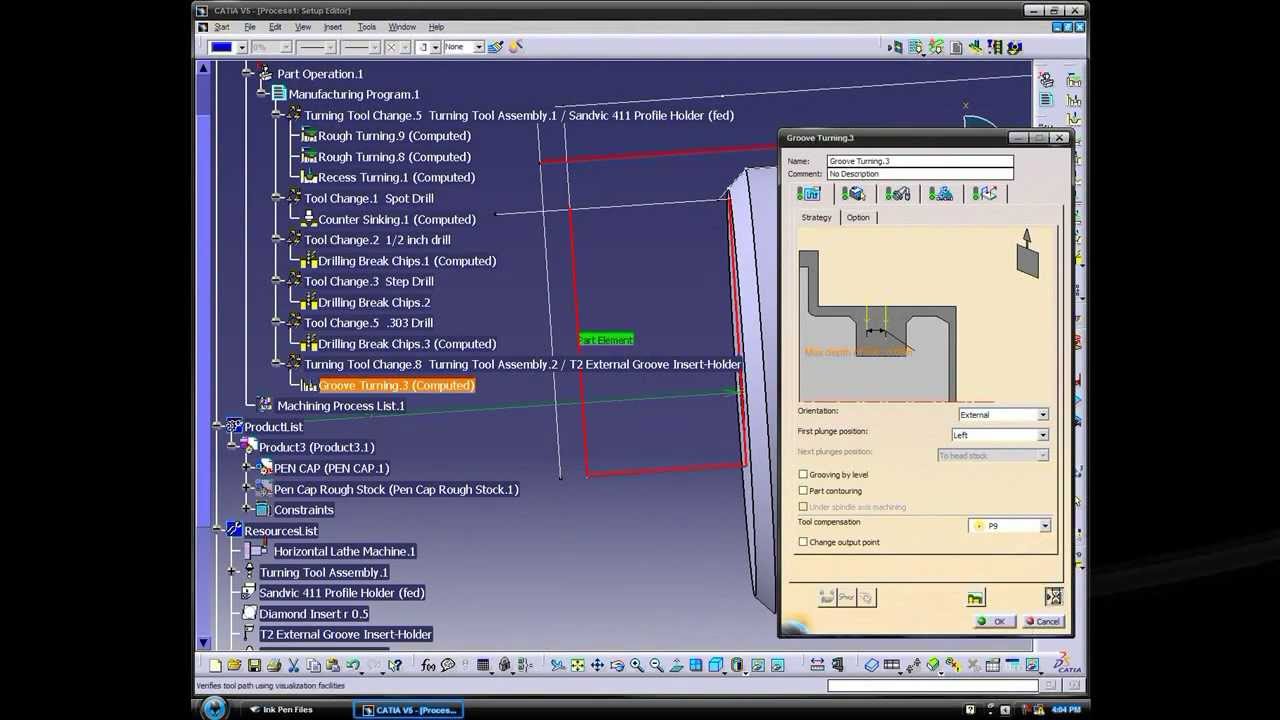Click the Cut scissors icon
The height and width of the screenshot is (720, 1280).
[x=293, y=665]
